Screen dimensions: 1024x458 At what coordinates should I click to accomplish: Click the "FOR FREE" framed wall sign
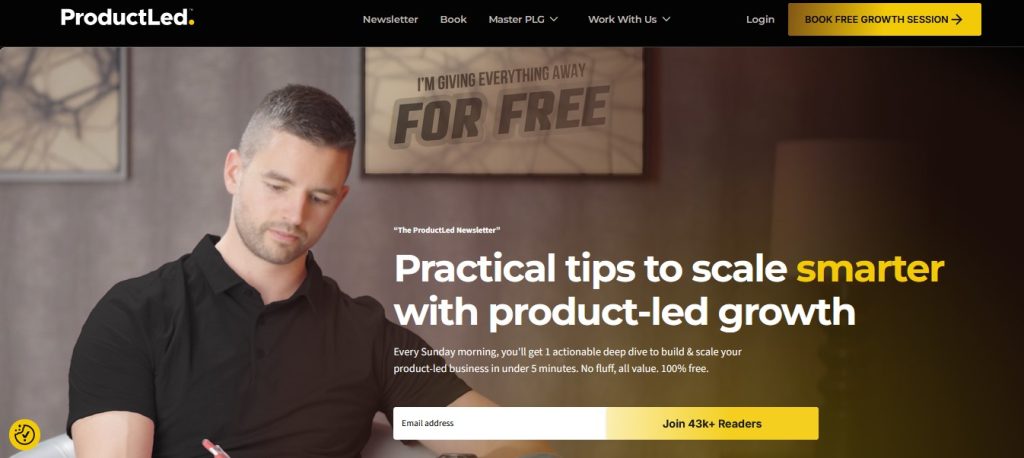pos(504,111)
